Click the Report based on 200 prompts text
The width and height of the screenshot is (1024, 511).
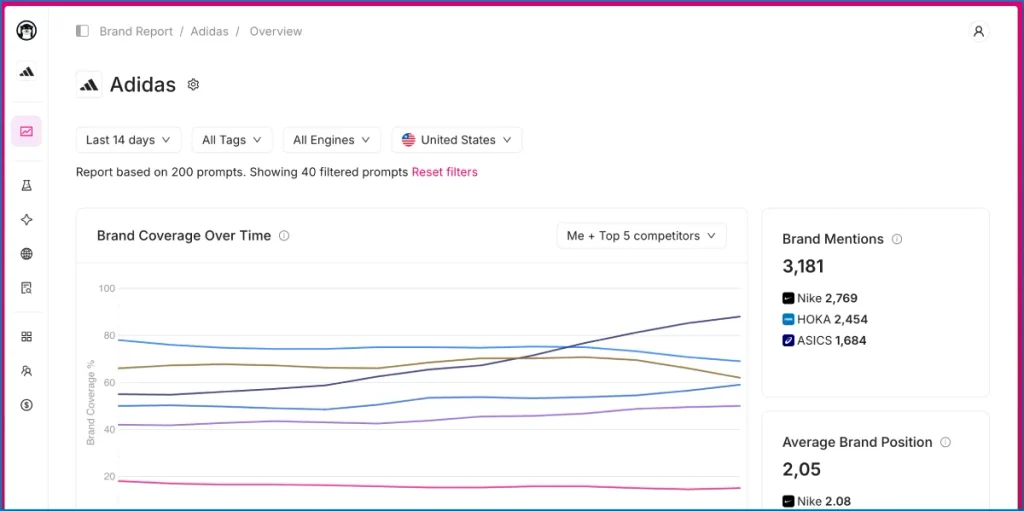click(x=242, y=173)
